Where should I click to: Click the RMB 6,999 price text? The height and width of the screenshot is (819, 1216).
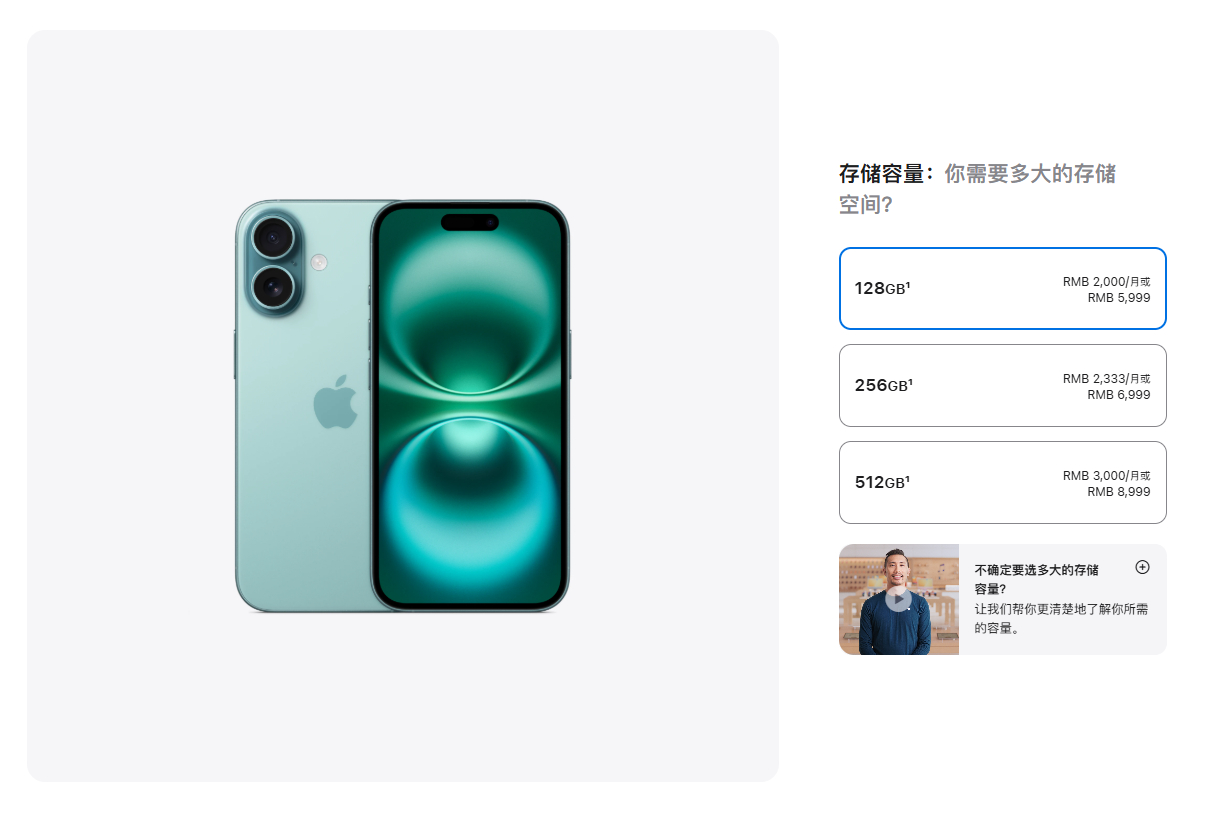pyautogui.click(x=1119, y=394)
